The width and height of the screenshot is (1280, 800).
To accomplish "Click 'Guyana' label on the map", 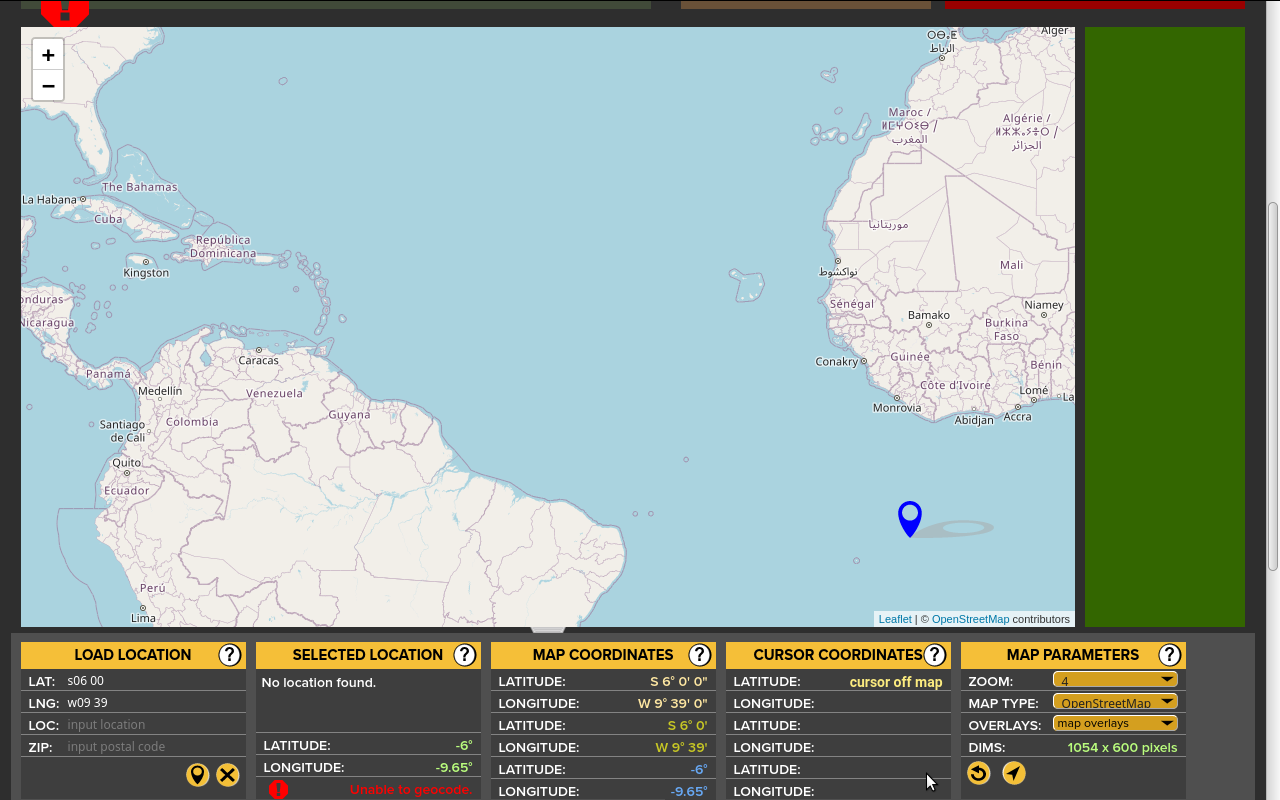I will (349, 414).
